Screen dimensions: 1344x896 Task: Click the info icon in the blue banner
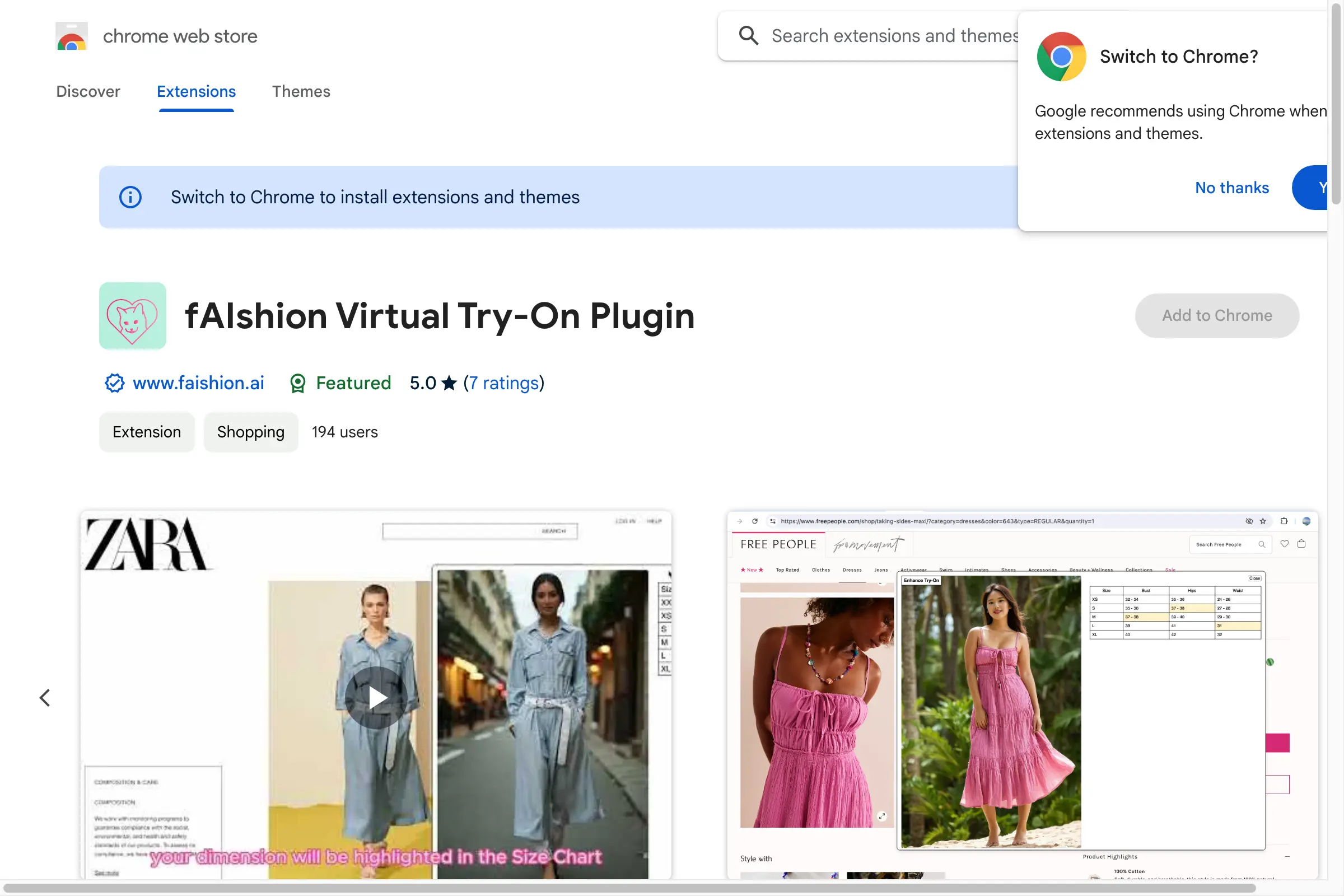[130, 197]
